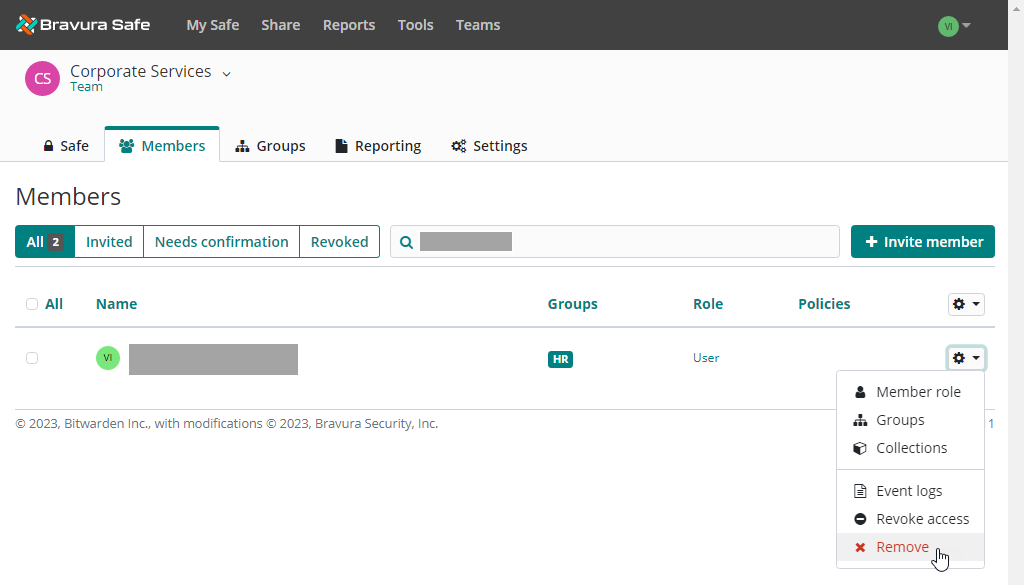Remove the member via Remove option

tap(901, 547)
